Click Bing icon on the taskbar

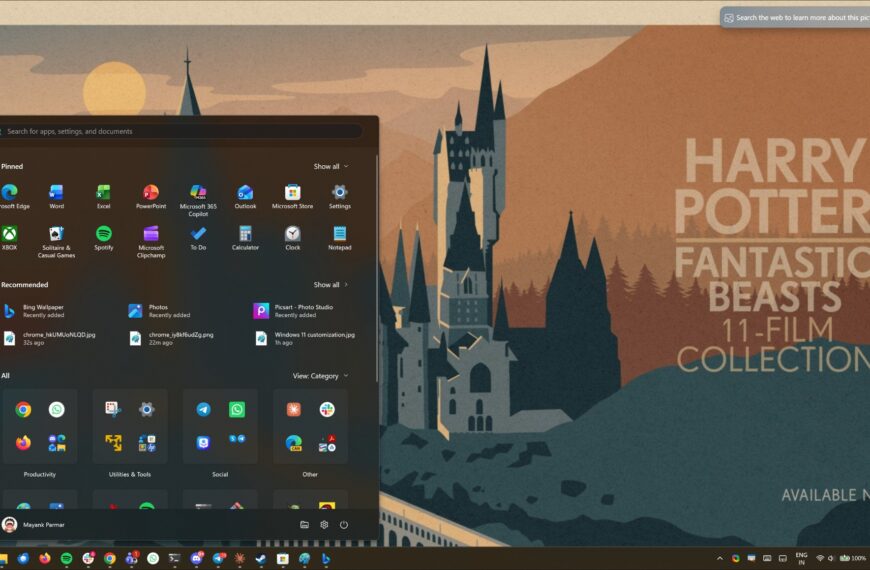[x=326, y=558]
